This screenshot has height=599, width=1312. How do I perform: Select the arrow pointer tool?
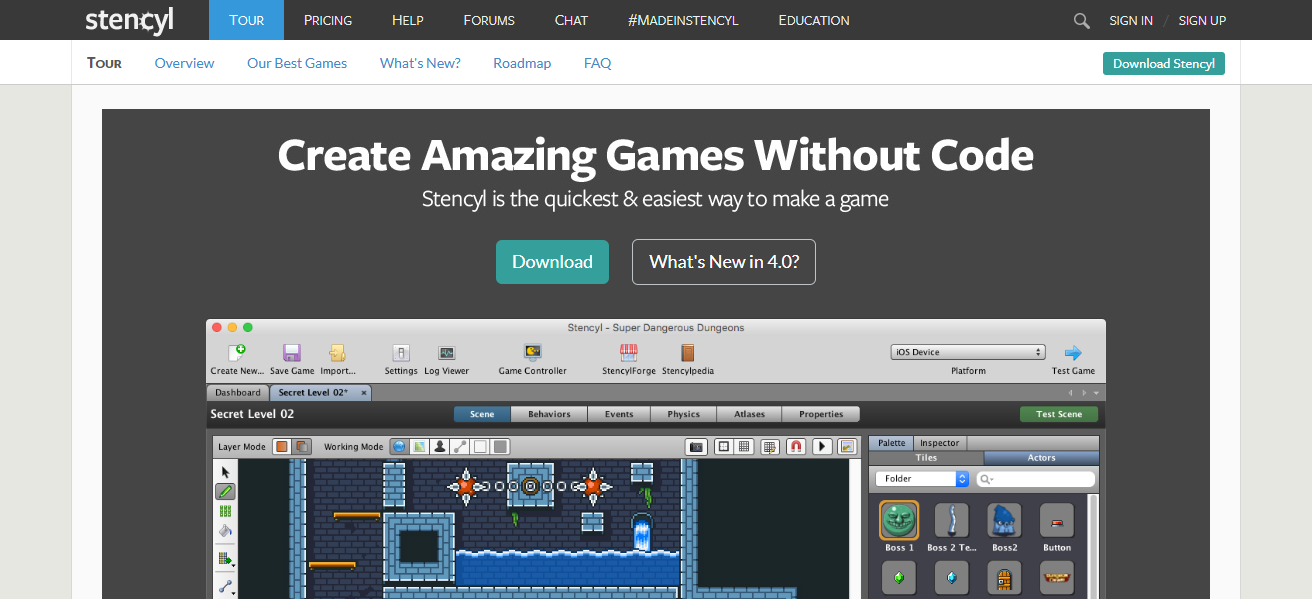226,472
